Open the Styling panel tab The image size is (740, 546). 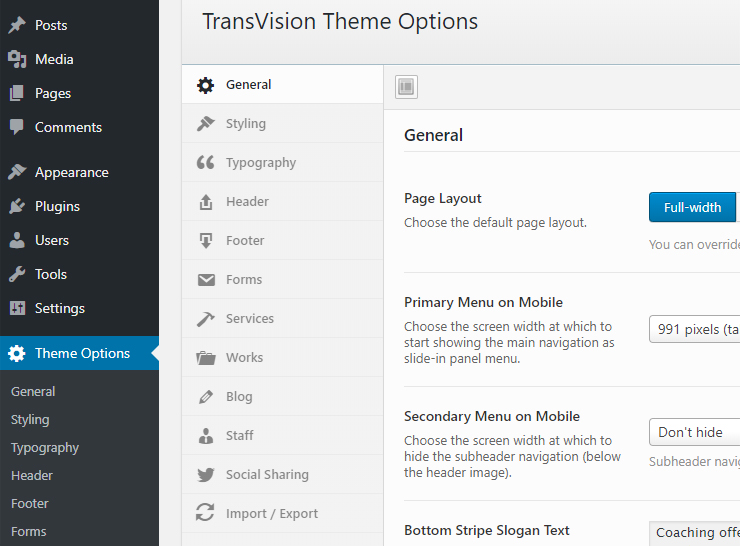pos(282,124)
